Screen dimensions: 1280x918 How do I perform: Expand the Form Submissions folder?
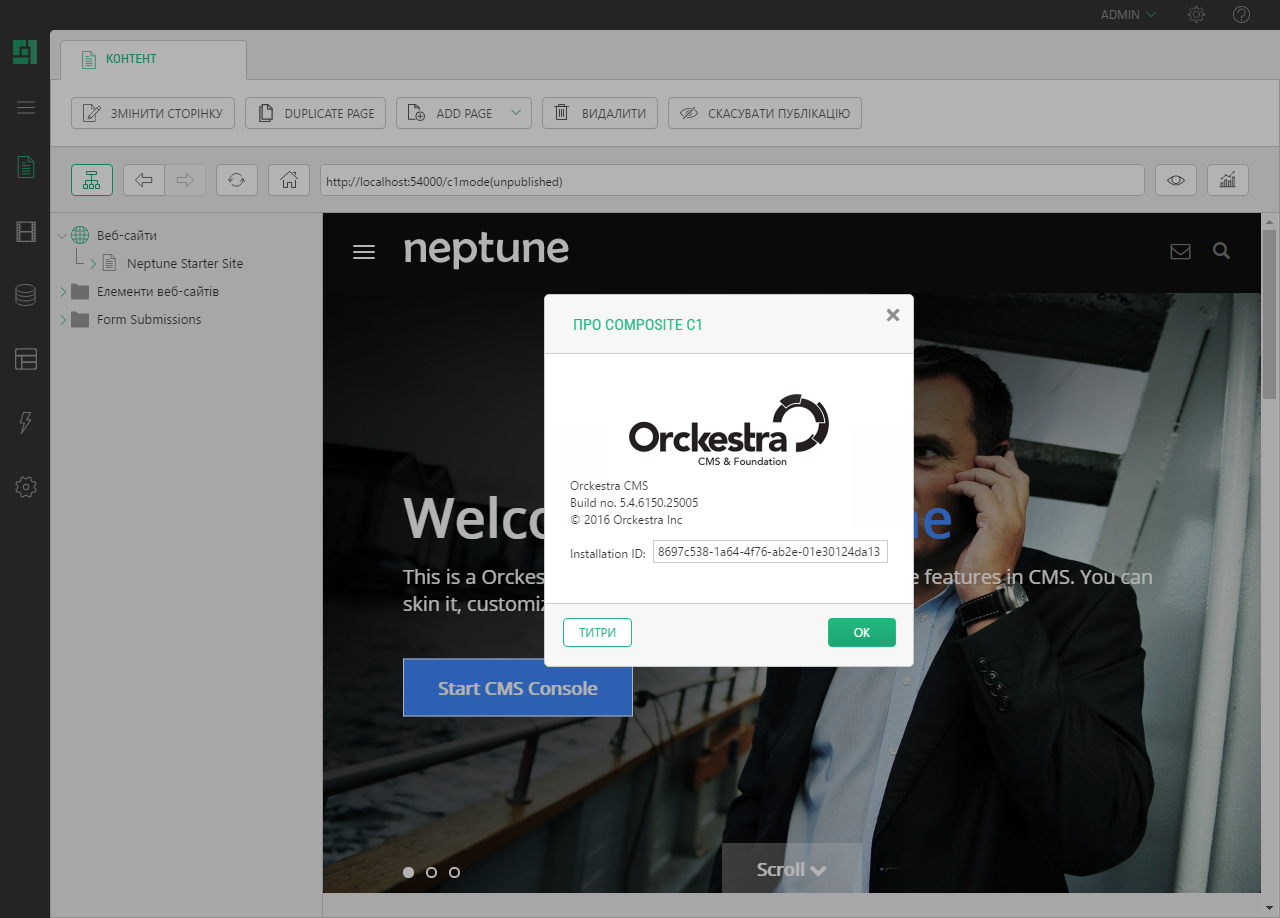pyautogui.click(x=63, y=320)
